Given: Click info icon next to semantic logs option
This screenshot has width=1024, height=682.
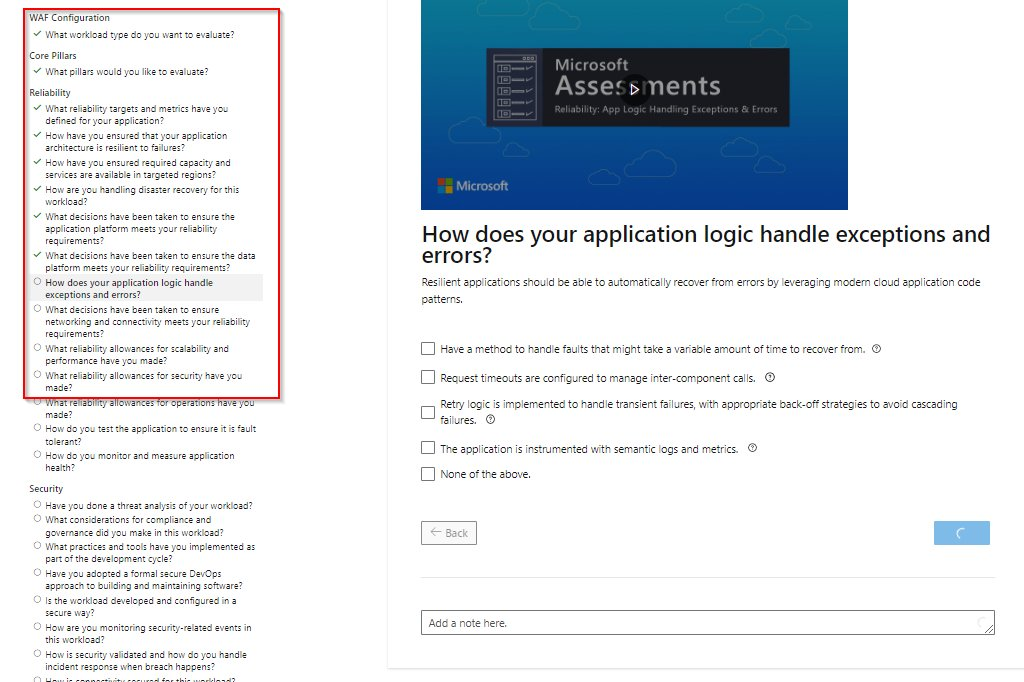Looking at the screenshot, I should pos(752,448).
